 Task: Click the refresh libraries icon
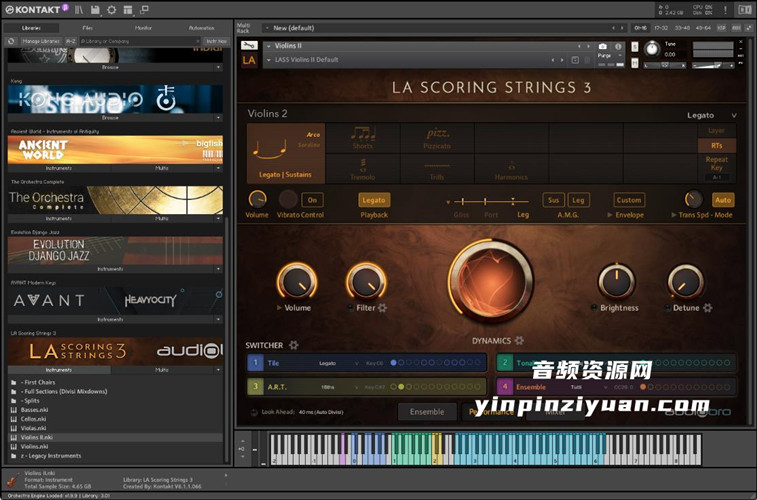[11, 42]
